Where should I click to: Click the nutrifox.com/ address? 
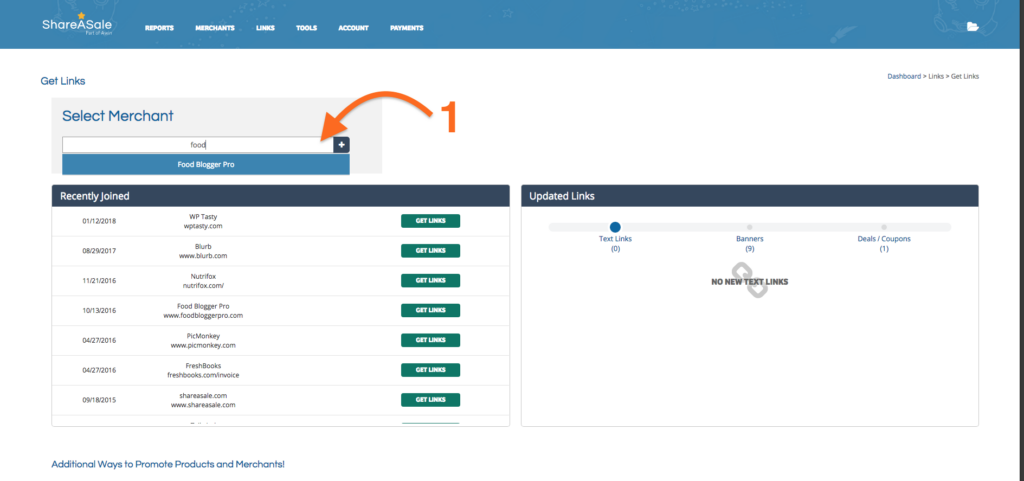pos(203,286)
